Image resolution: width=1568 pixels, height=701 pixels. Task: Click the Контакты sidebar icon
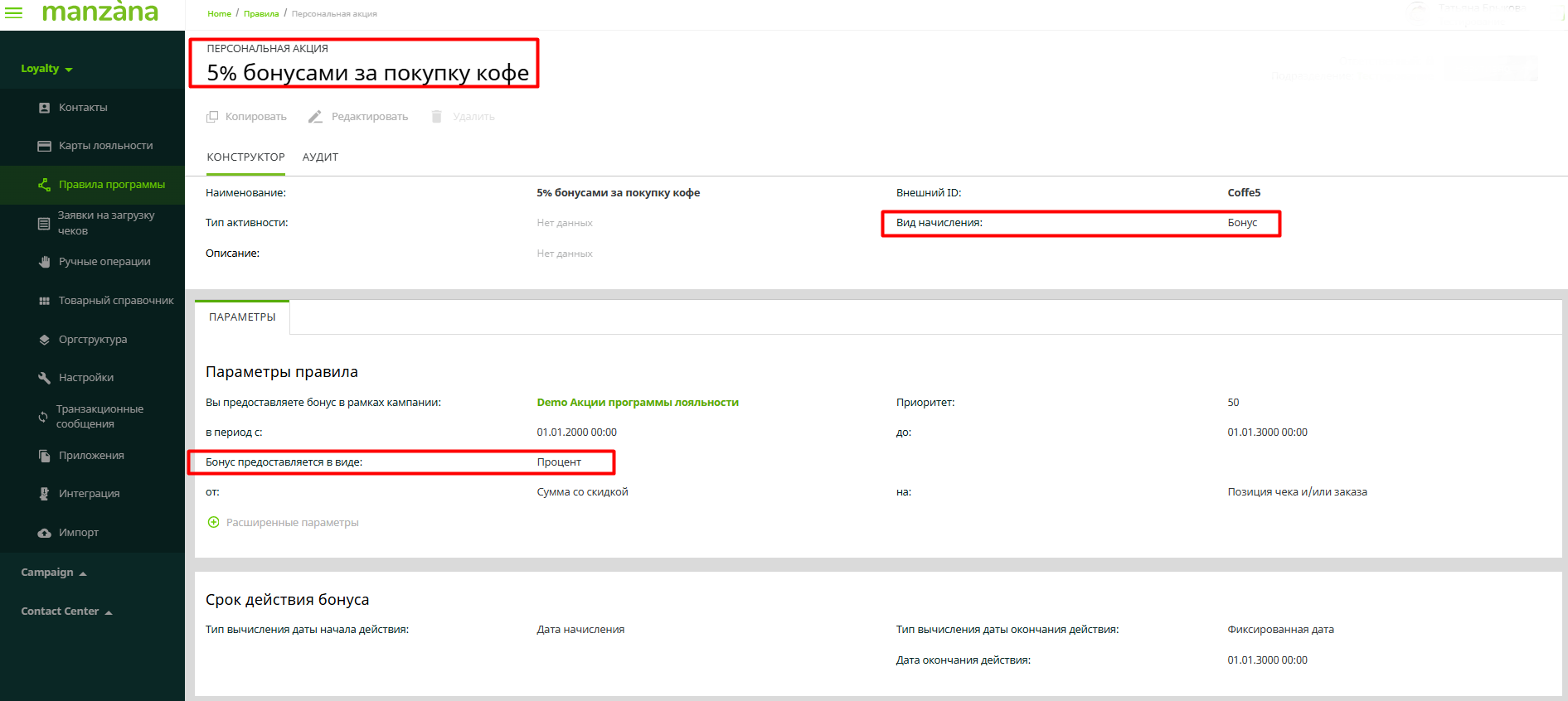pyautogui.click(x=45, y=108)
